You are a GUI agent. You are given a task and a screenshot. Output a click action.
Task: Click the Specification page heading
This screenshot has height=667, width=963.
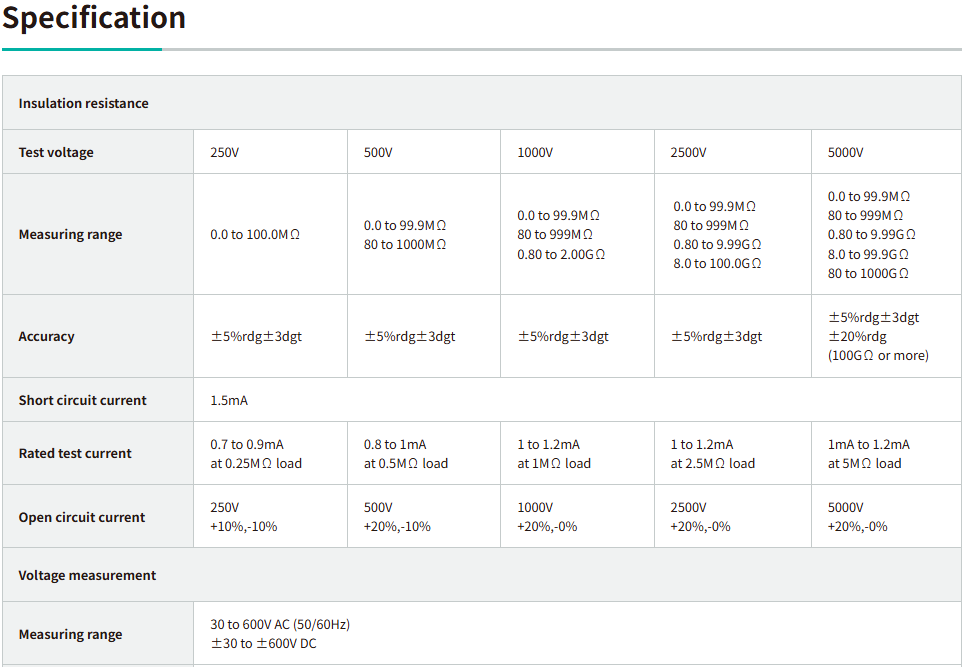pos(94,18)
